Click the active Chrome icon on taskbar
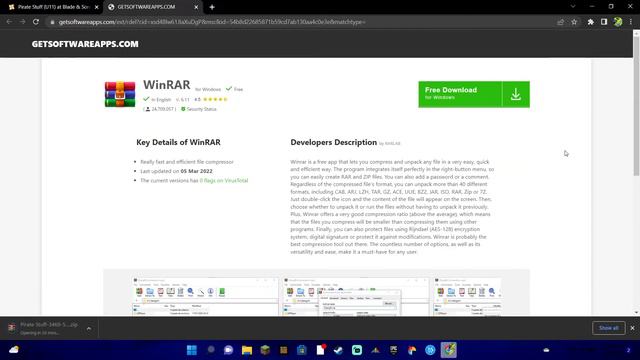640x360 pixels. coord(449,350)
